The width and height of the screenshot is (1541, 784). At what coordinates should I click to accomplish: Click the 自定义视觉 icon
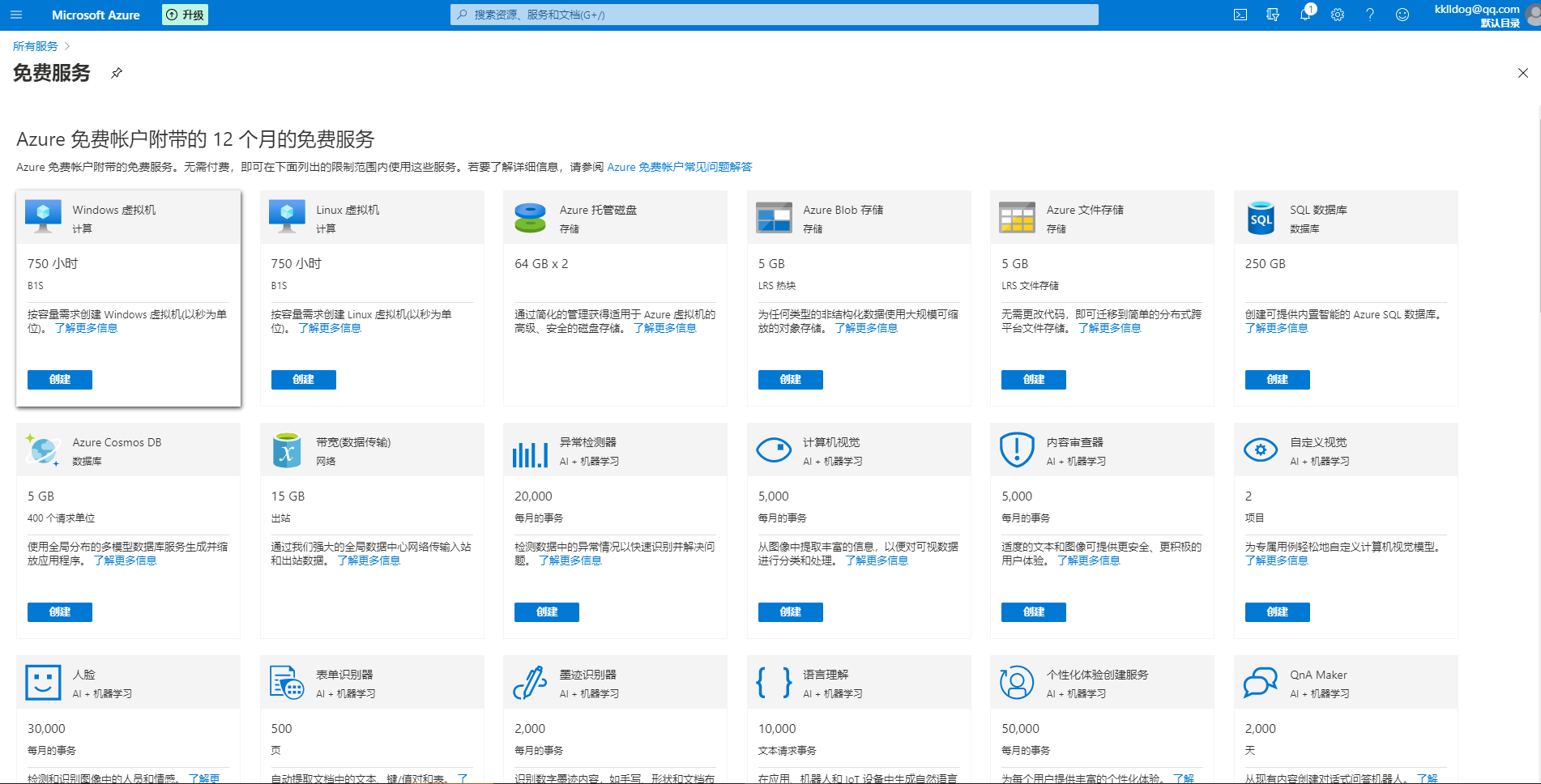[1261, 450]
